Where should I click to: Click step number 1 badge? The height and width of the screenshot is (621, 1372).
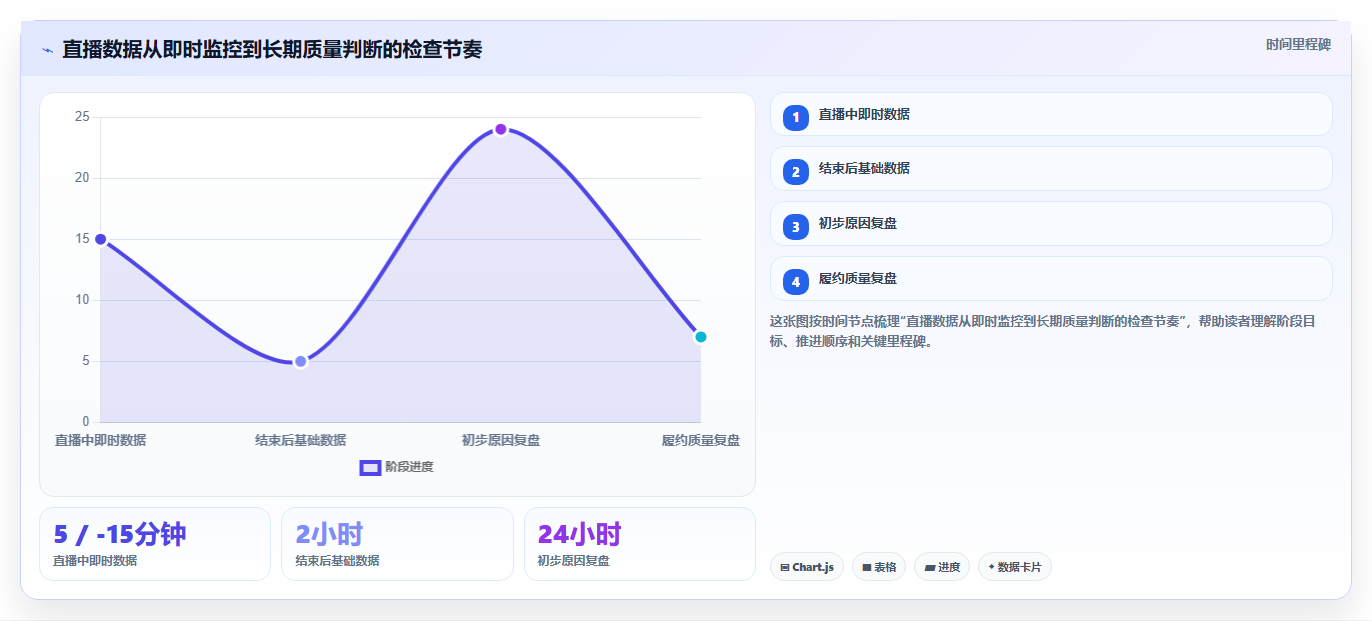(x=796, y=117)
